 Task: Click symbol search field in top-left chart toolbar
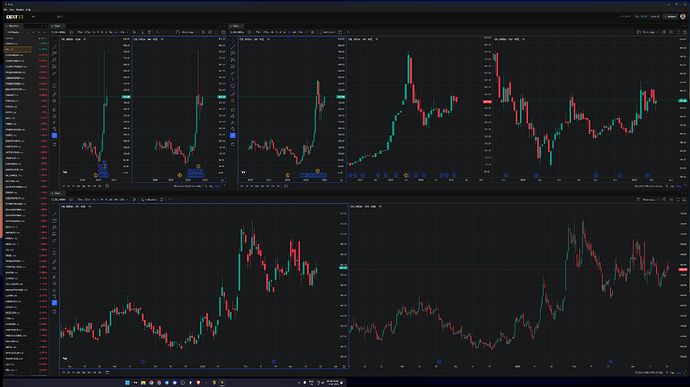tap(59, 32)
